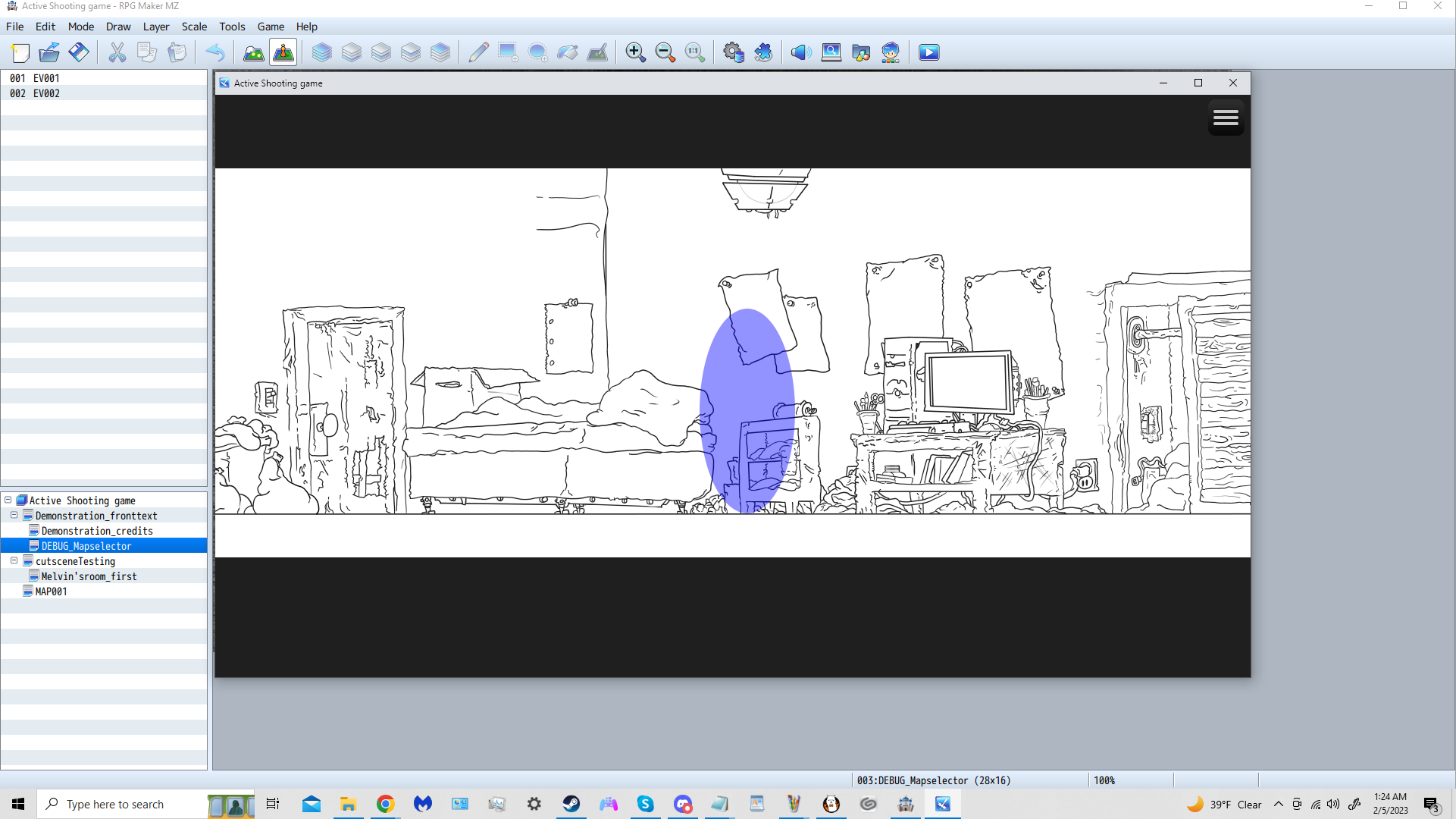
Task: Choose the Pencil drawing tool
Action: point(478,52)
